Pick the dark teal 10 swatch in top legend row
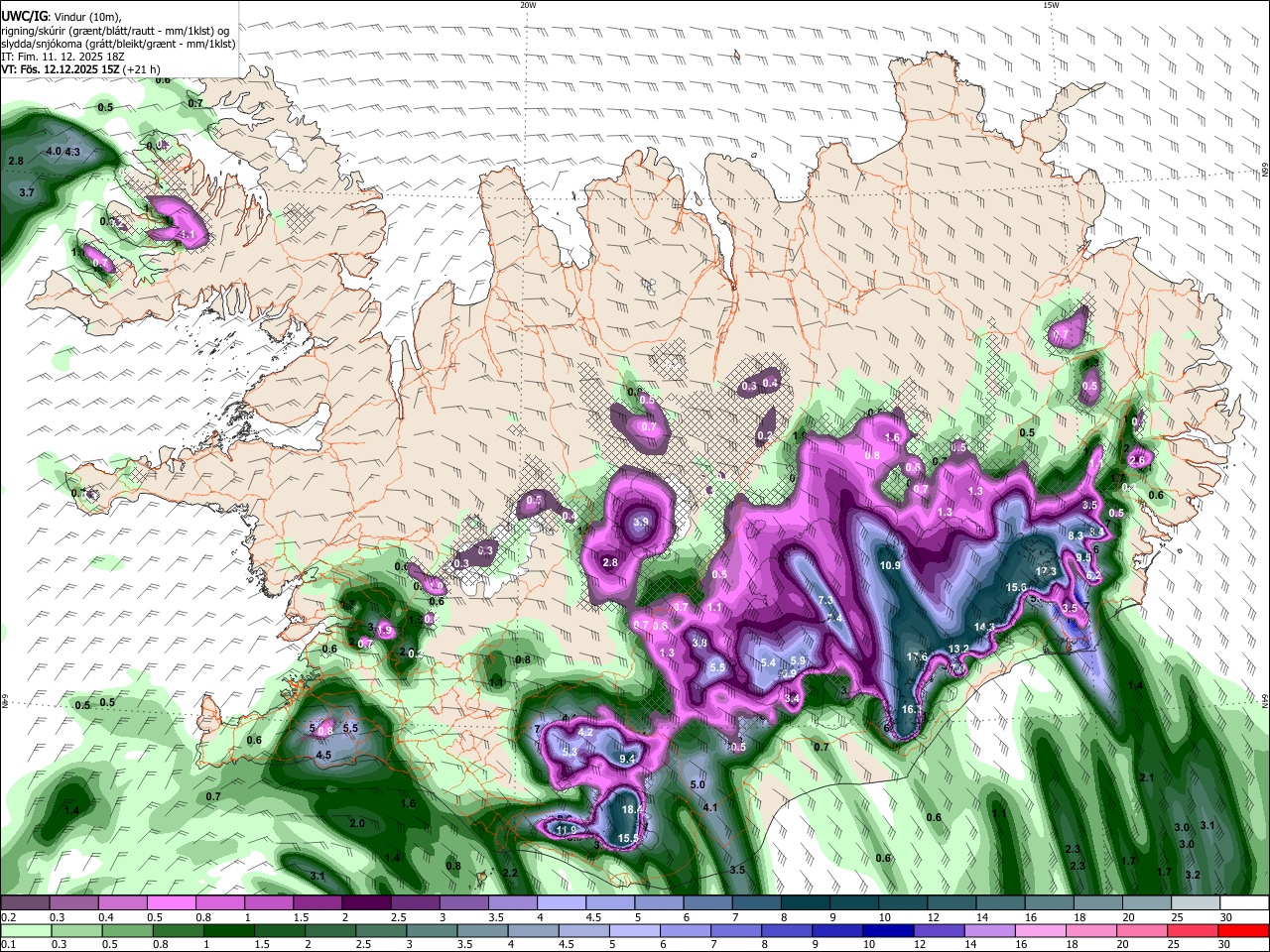Image resolution: width=1270 pixels, height=952 pixels. [903, 903]
